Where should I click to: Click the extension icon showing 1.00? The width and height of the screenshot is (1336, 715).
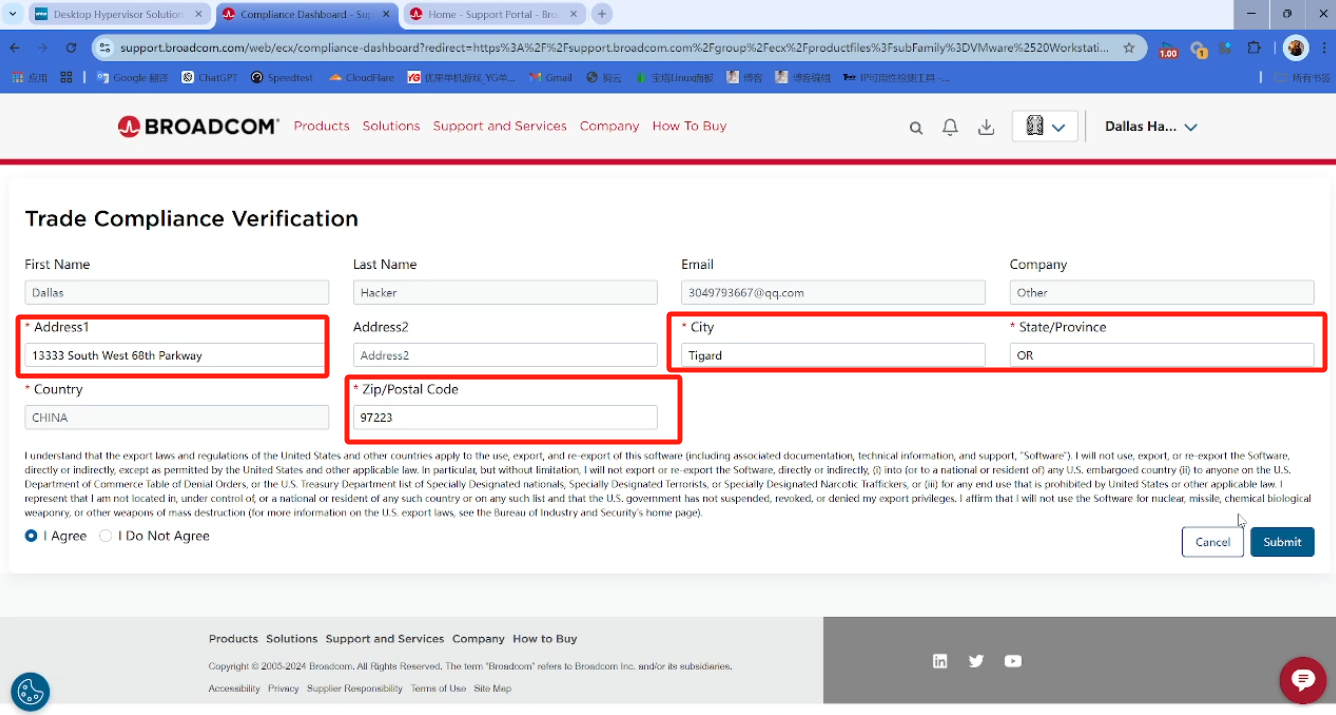tap(1168, 49)
